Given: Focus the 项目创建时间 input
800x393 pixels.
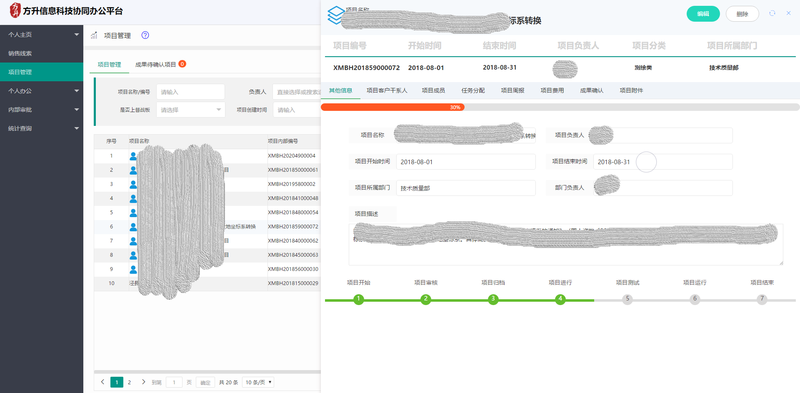Looking at the screenshot, I should pos(297,110).
